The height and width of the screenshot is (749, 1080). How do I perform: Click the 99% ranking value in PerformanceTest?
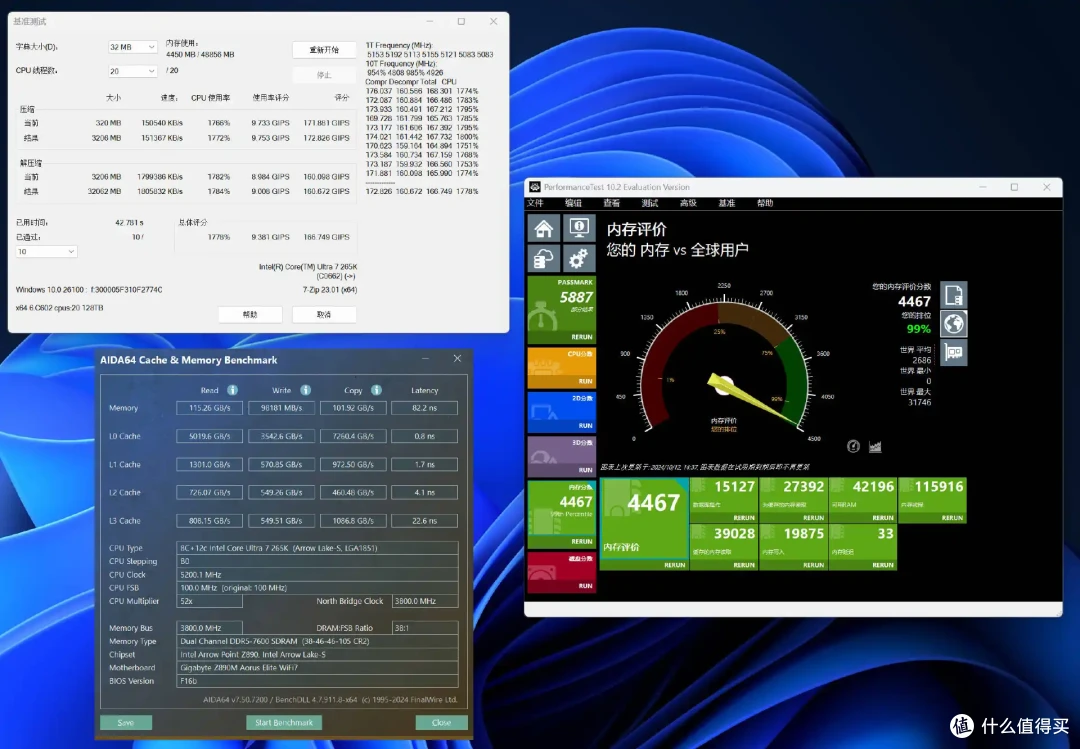click(919, 329)
